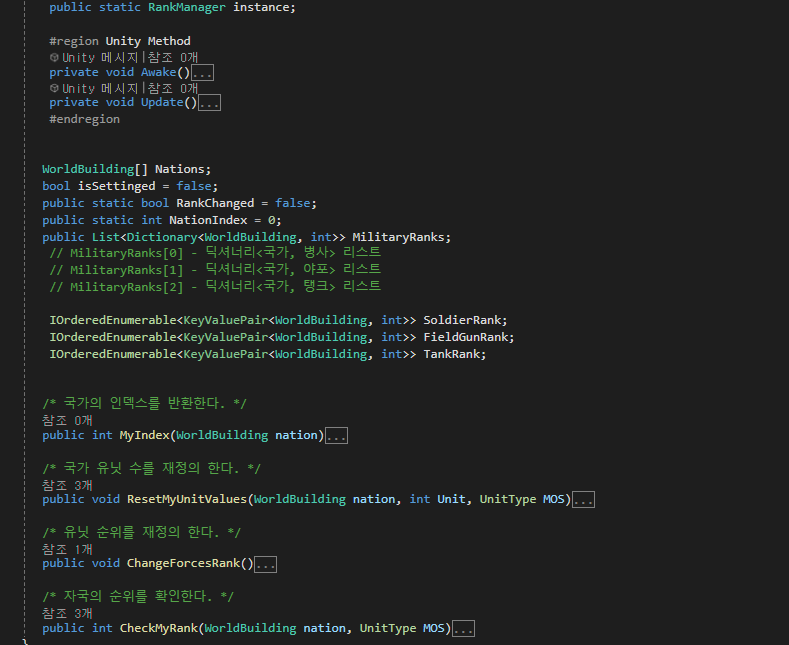
Task: Click the comment '// MilitaryRanks[2]' line
Action: (x=215, y=287)
